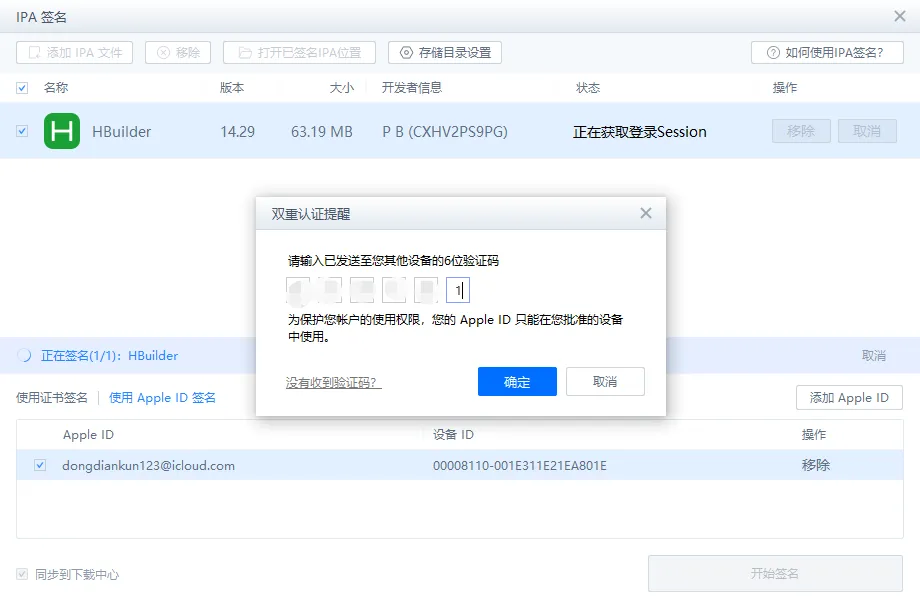Toggle the select-all checkbox beside 名称
Viewport: 920px width, 613px height.
pos(22,88)
